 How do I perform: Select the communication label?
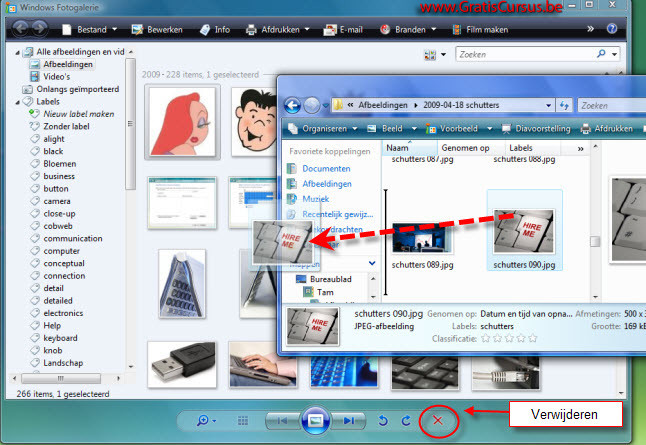tap(73, 239)
